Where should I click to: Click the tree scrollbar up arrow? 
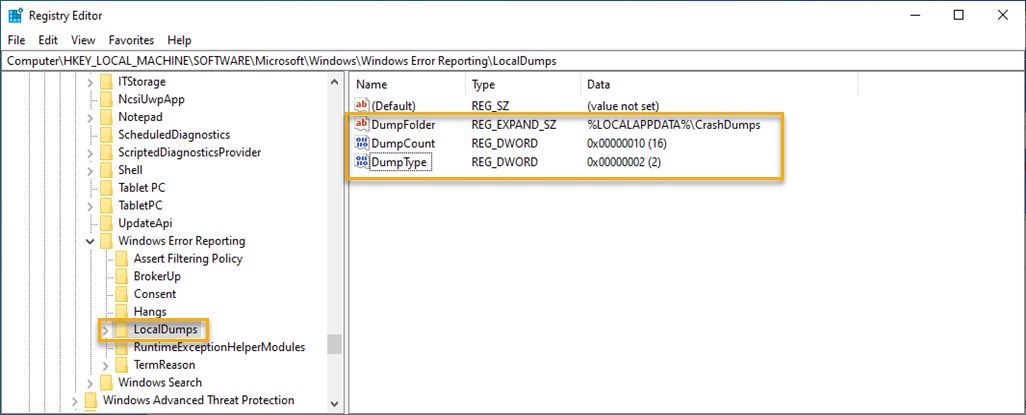[334, 82]
